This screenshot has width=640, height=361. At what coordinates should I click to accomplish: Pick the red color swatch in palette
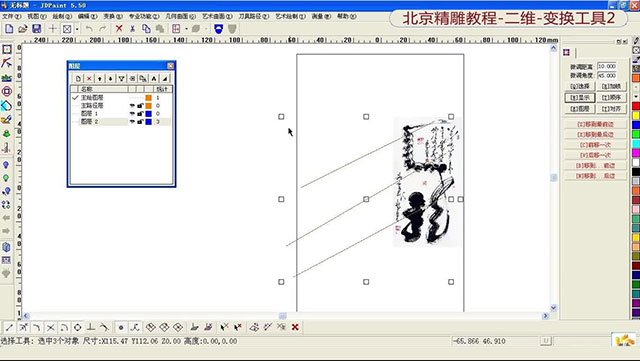pos(636,106)
